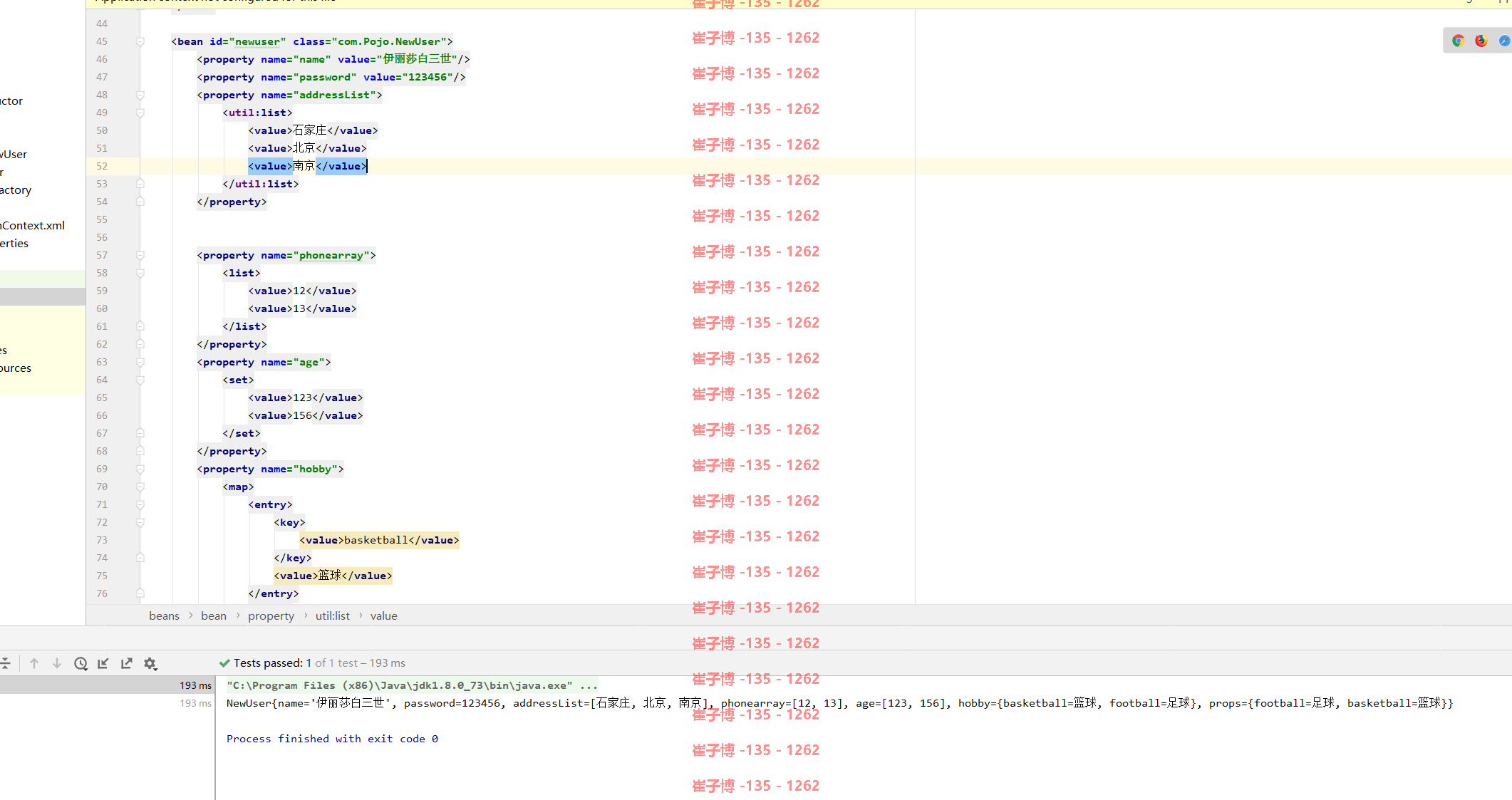Click the value 123 line
The height and width of the screenshot is (800, 1512).
click(306, 398)
